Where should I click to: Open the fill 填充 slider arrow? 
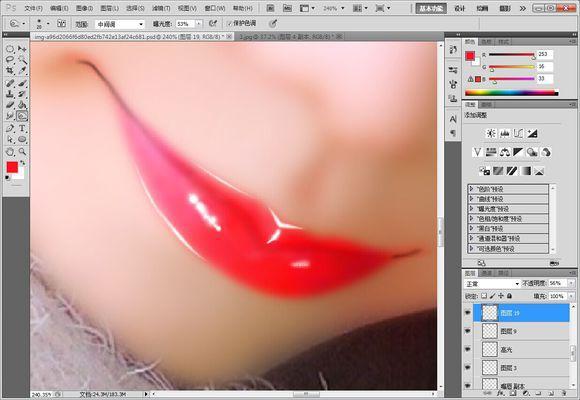click(571, 296)
